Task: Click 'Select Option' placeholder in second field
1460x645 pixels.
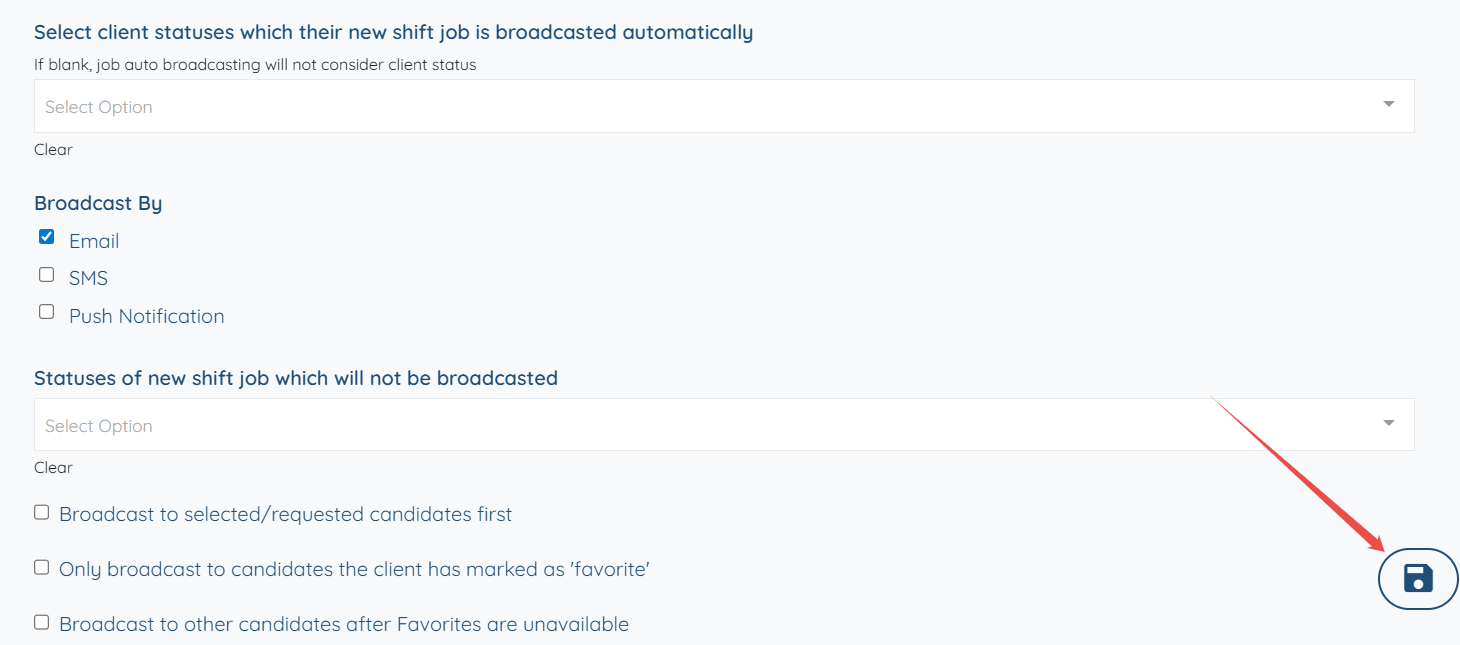Action: click(99, 426)
